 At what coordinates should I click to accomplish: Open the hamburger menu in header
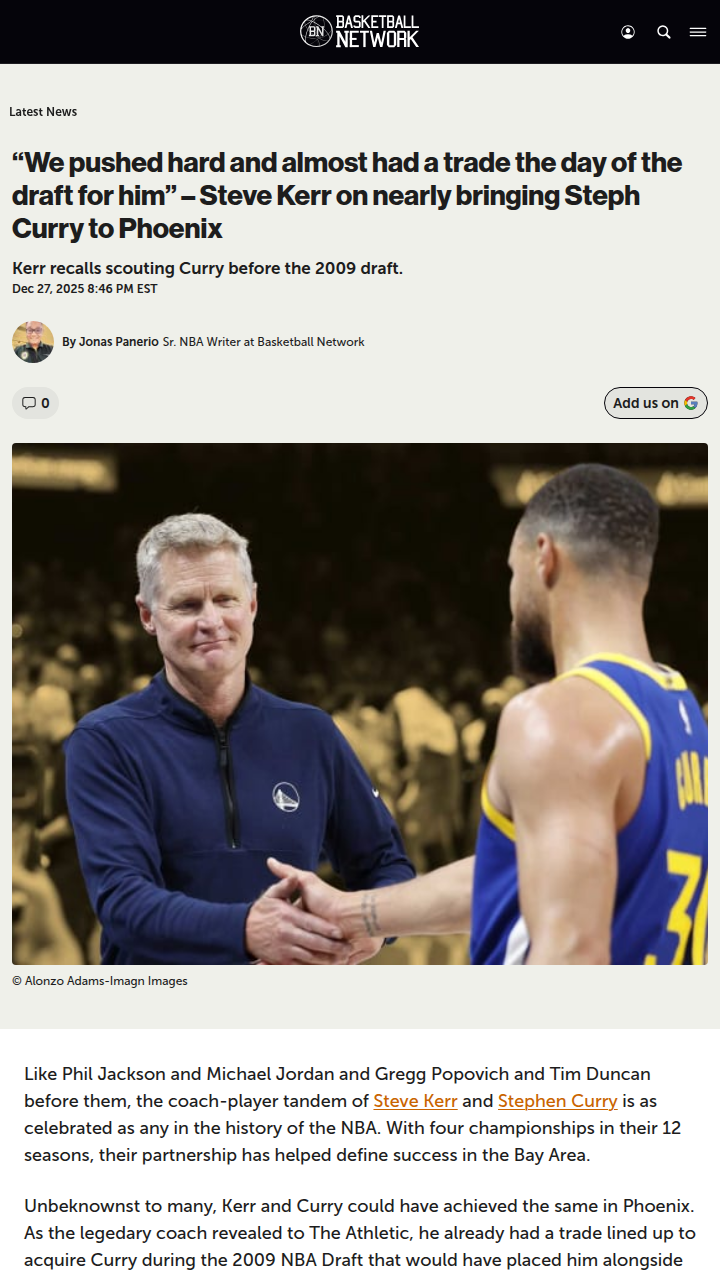pos(698,32)
